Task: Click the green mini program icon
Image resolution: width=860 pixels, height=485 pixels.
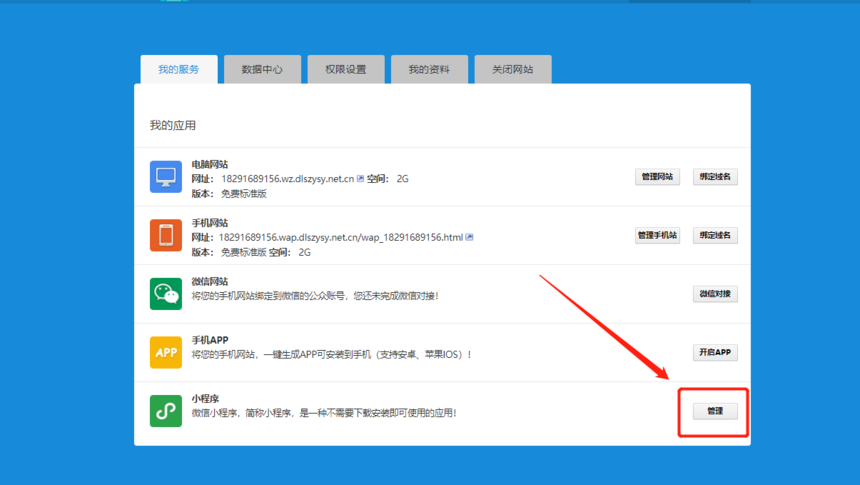Action: [x=166, y=411]
